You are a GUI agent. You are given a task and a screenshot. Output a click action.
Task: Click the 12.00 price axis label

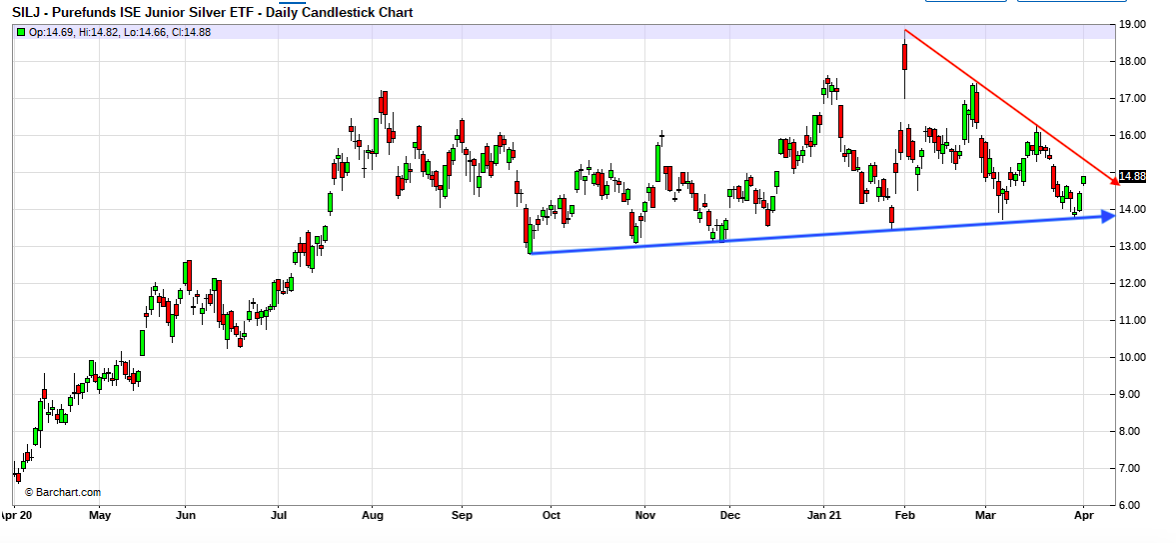click(x=1133, y=284)
